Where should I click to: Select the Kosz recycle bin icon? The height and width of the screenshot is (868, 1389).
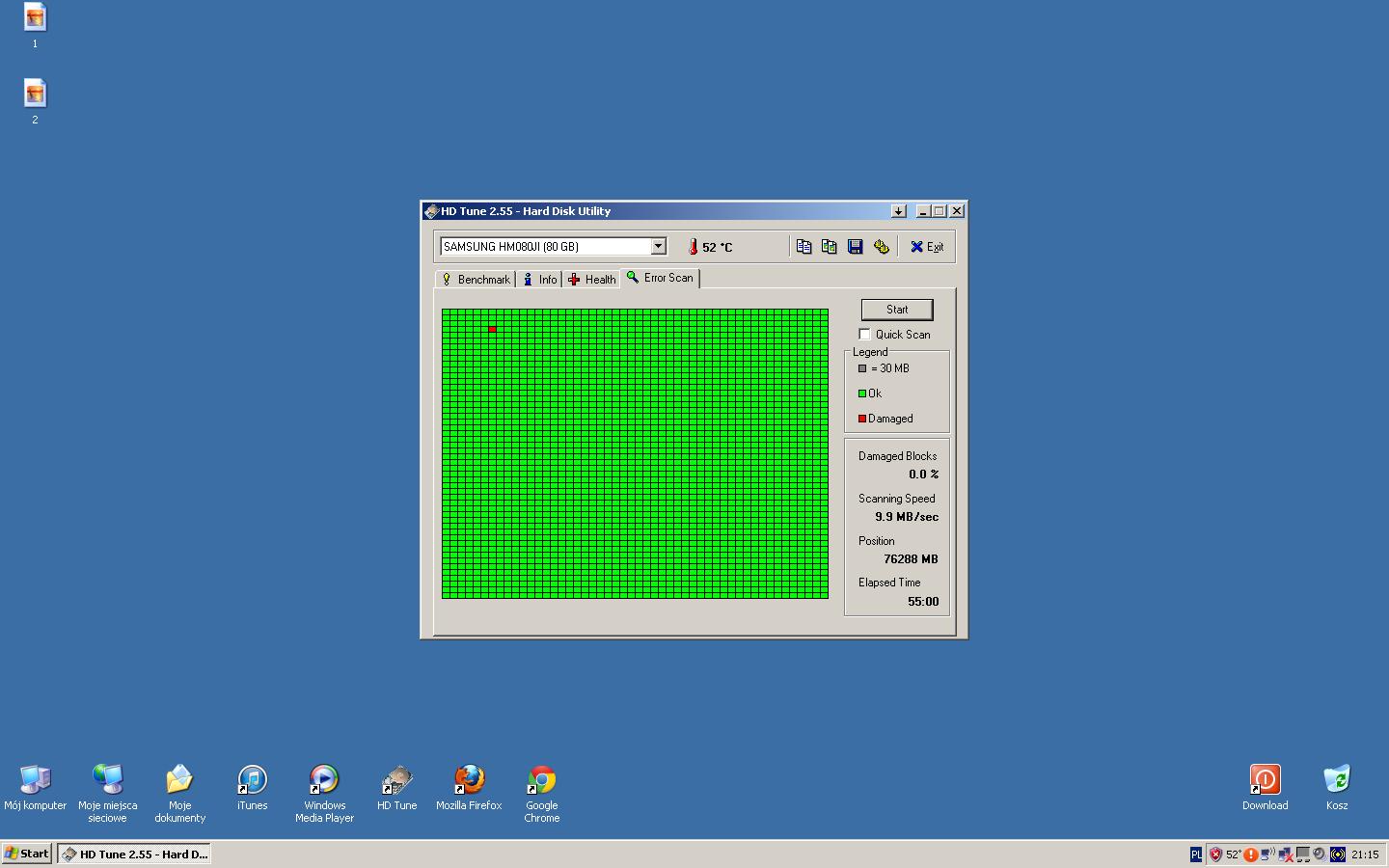pyautogui.click(x=1337, y=788)
